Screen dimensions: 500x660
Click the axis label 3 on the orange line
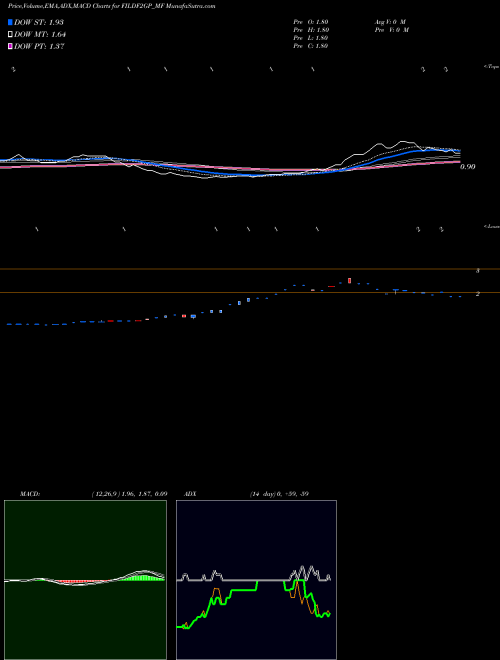[x=478, y=271]
